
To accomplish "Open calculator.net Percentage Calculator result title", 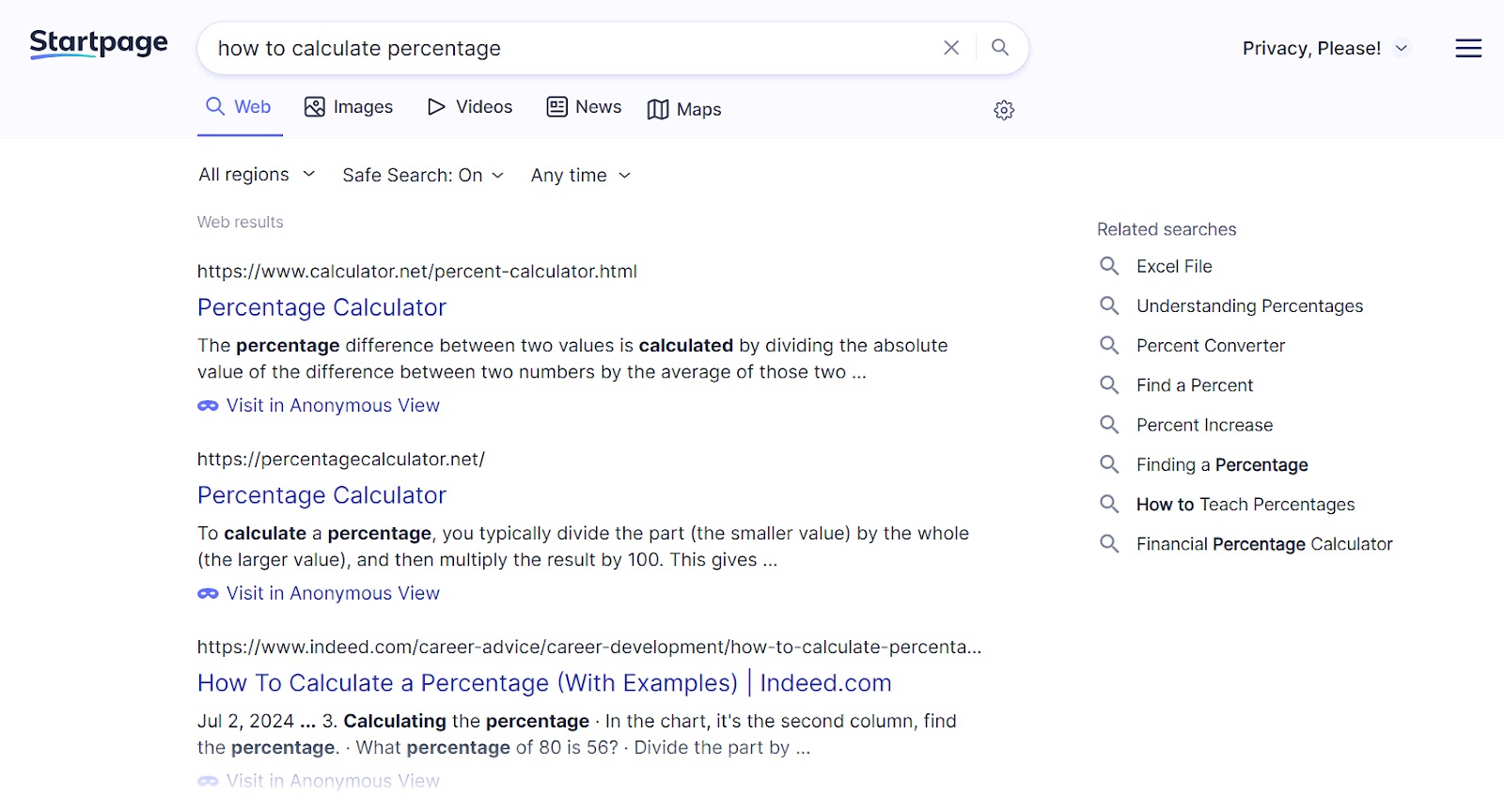I will [x=321, y=307].
